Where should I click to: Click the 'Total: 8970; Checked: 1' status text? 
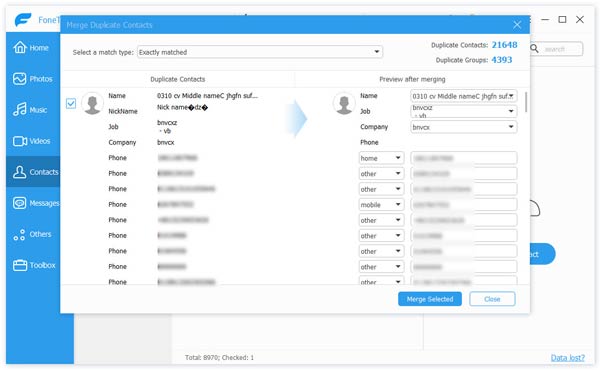click(x=219, y=358)
